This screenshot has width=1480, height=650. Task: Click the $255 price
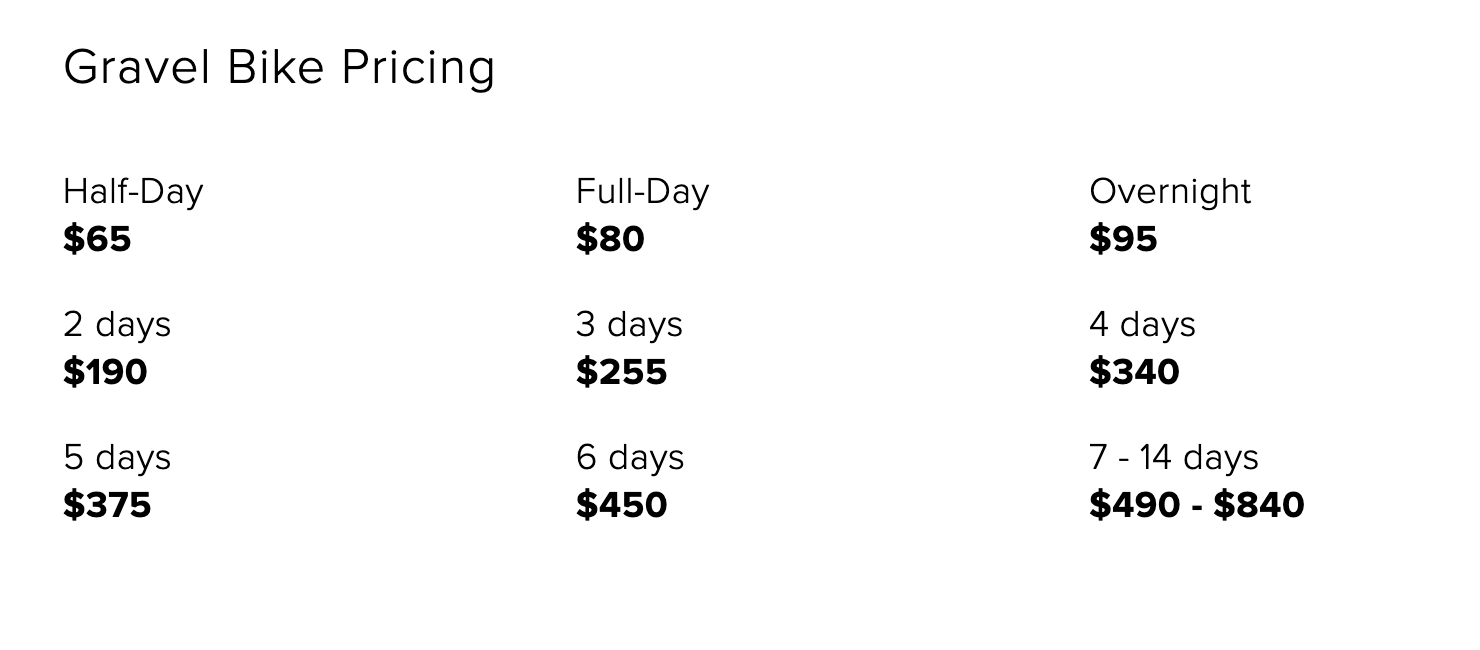[621, 372]
